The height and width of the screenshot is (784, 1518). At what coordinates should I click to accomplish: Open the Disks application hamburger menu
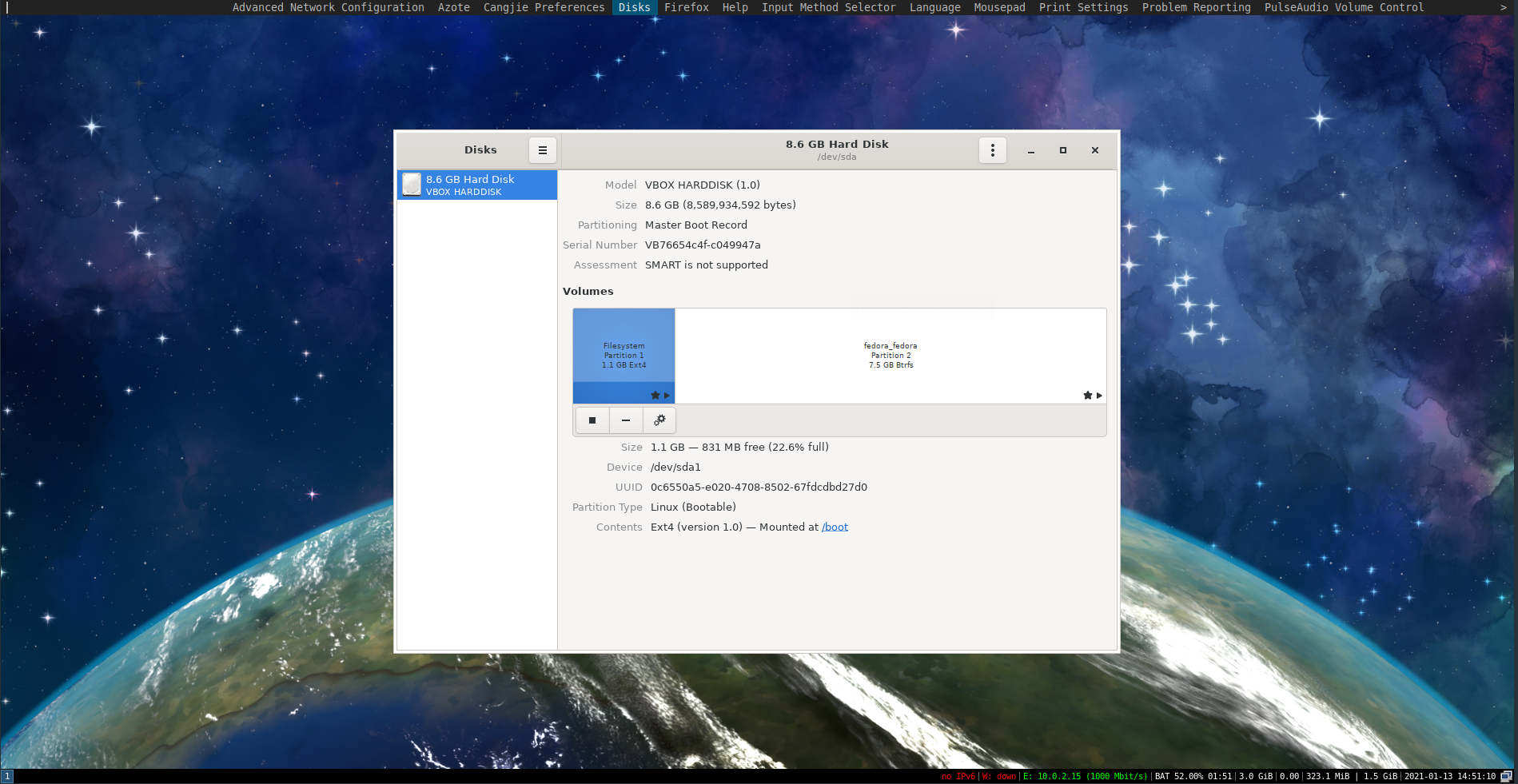pyautogui.click(x=542, y=150)
